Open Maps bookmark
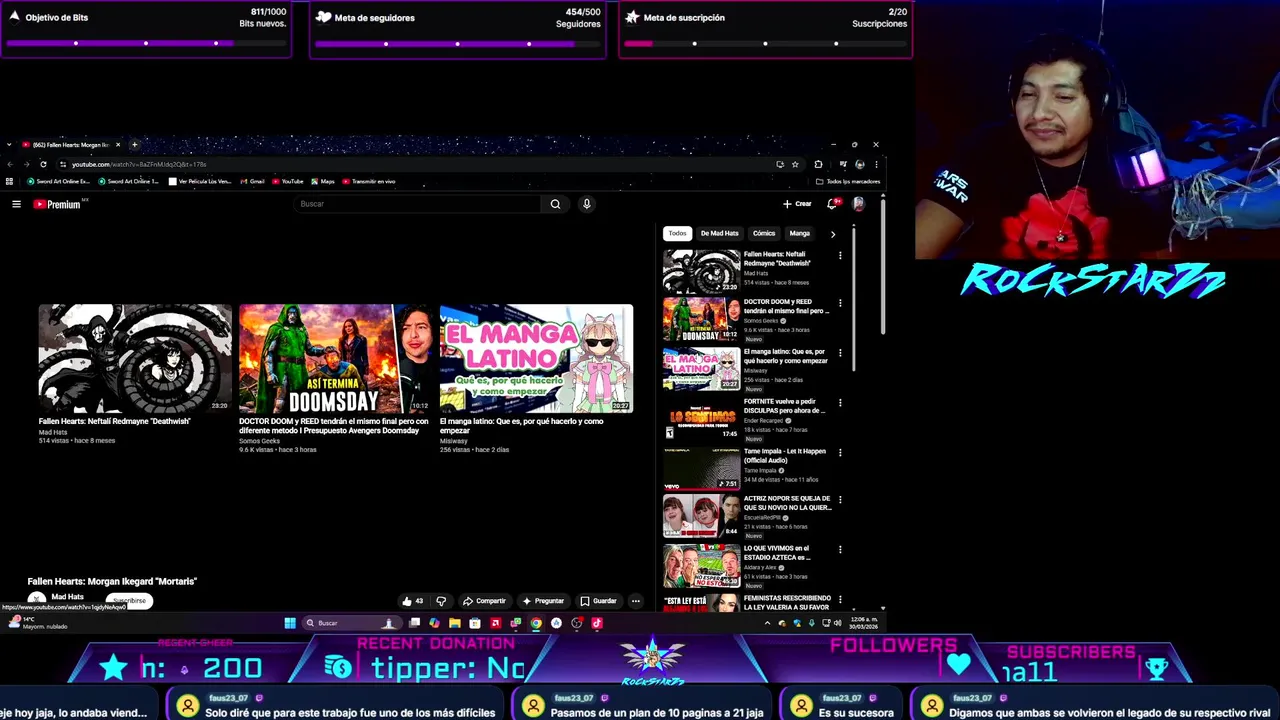1280x720 pixels. click(322, 181)
